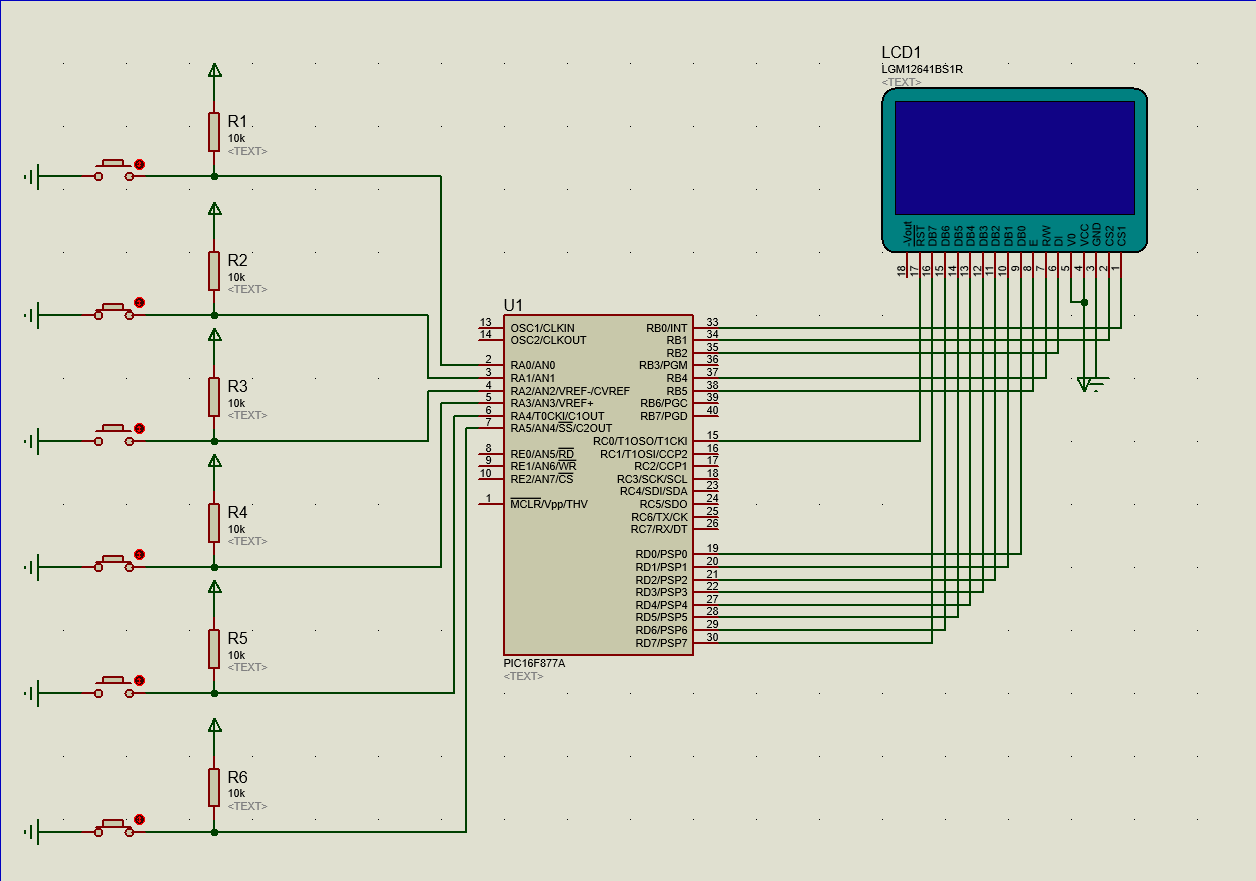Toggle the red latch dot on R4's button

(x=139, y=554)
